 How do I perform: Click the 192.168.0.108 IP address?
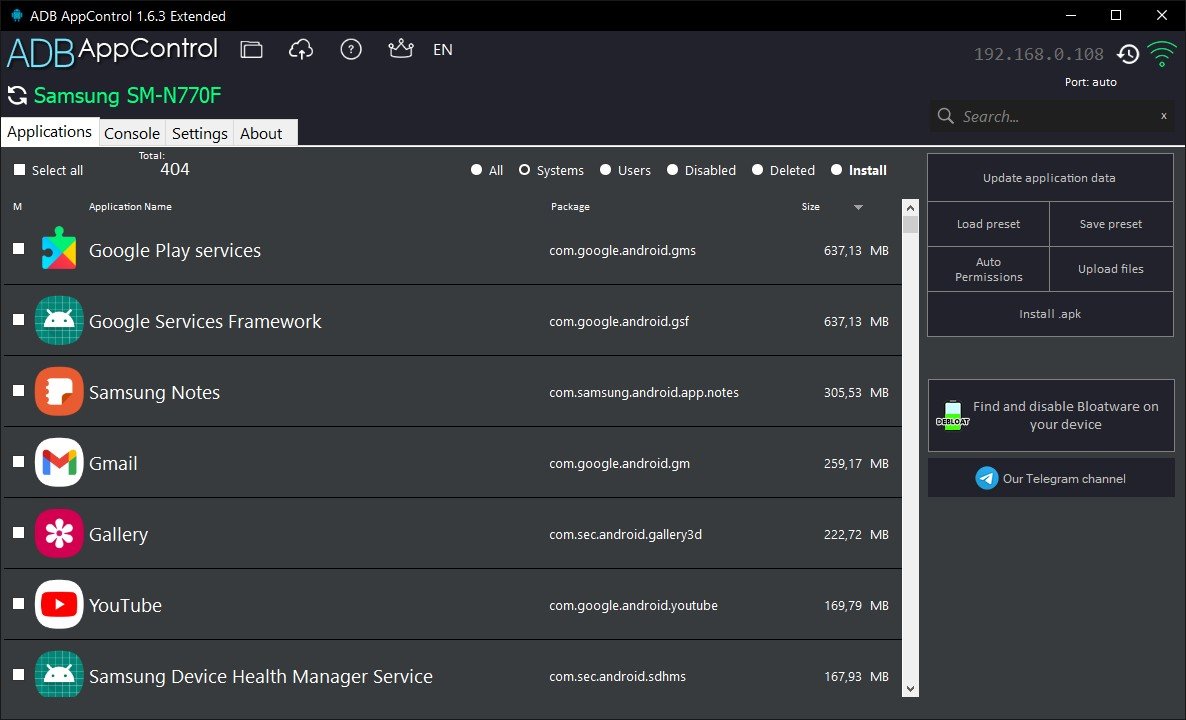[1039, 54]
